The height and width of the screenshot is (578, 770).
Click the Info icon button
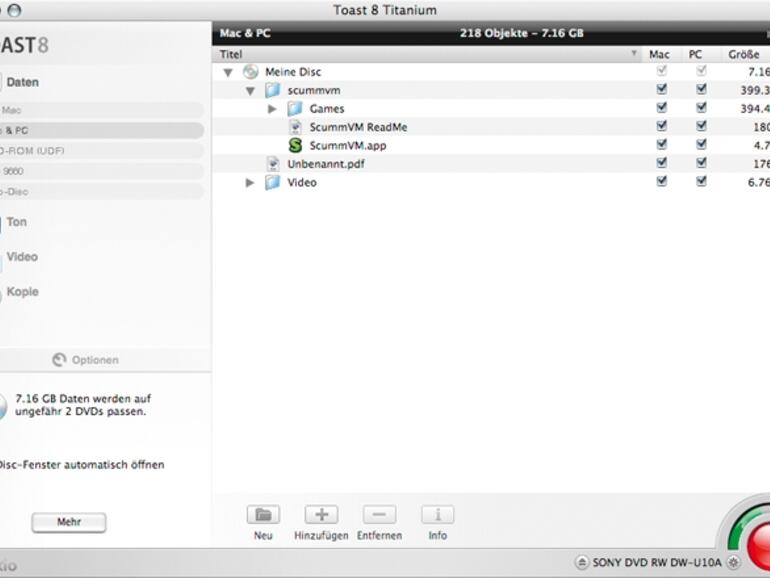(438, 515)
